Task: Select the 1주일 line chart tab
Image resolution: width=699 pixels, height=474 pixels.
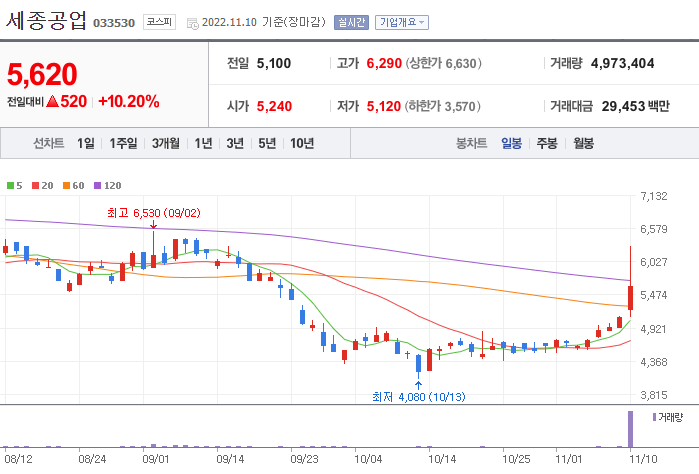Action: 123,143
